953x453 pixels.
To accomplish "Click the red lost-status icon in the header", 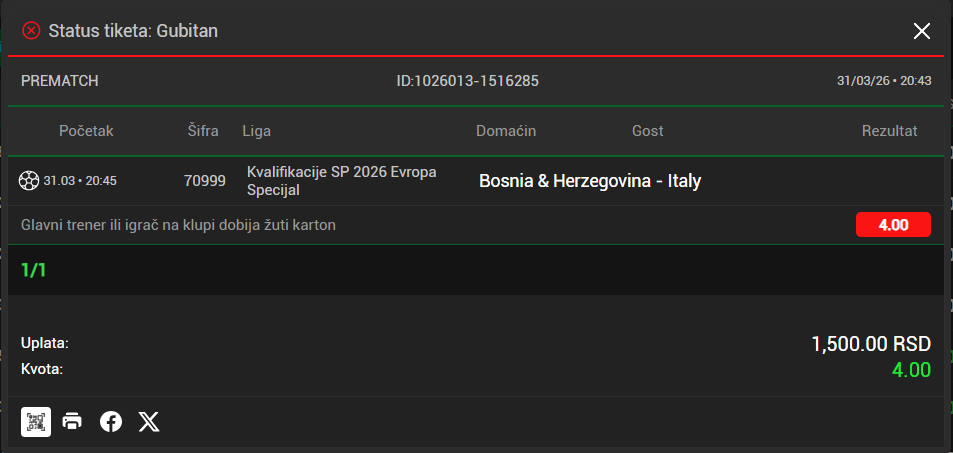I will [x=31, y=31].
